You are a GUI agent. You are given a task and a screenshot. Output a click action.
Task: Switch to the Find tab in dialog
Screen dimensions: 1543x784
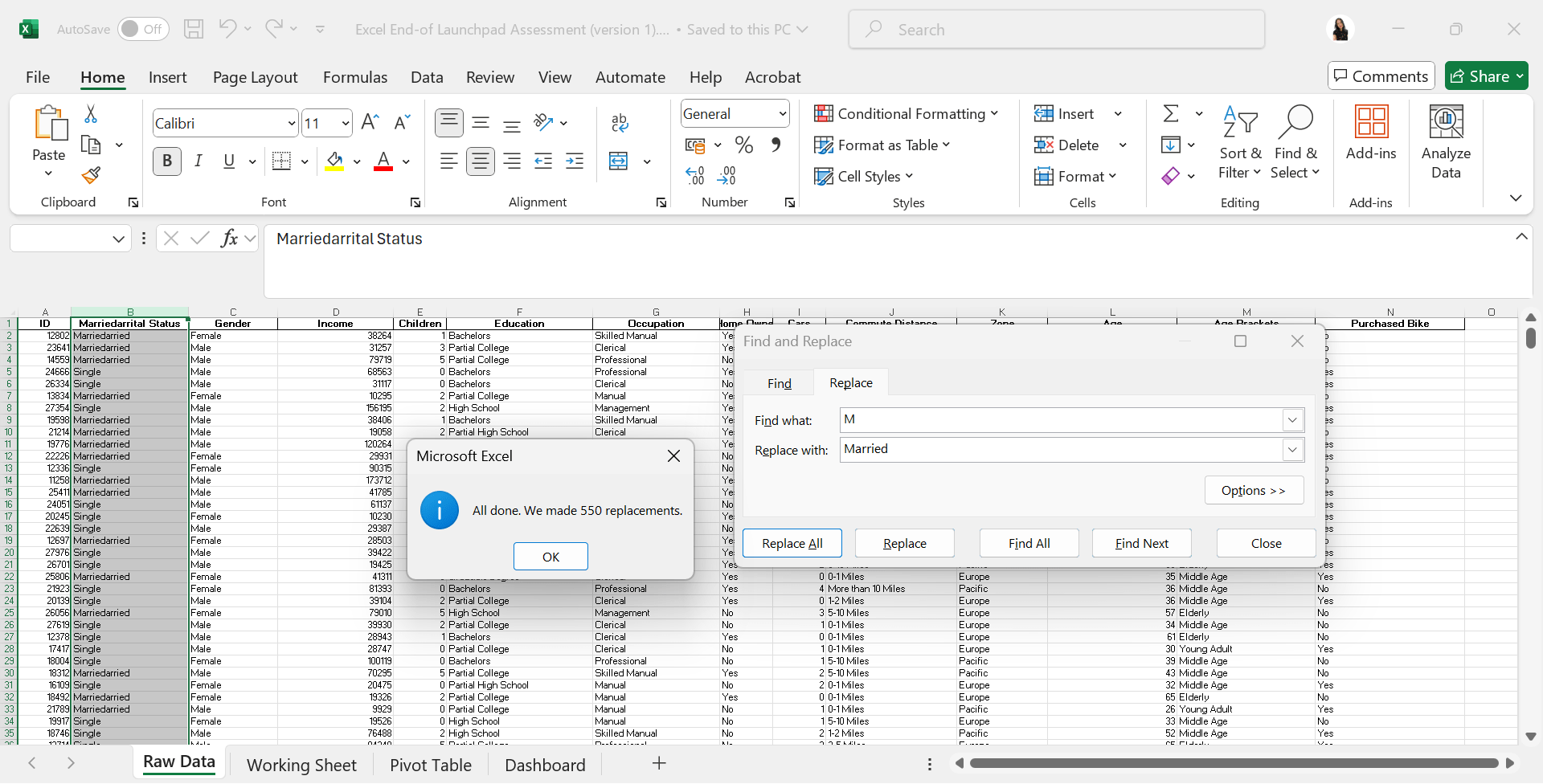point(779,384)
